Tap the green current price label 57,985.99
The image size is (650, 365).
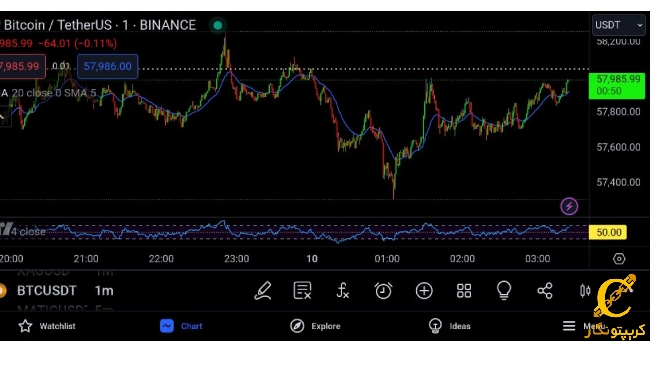point(617,85)
